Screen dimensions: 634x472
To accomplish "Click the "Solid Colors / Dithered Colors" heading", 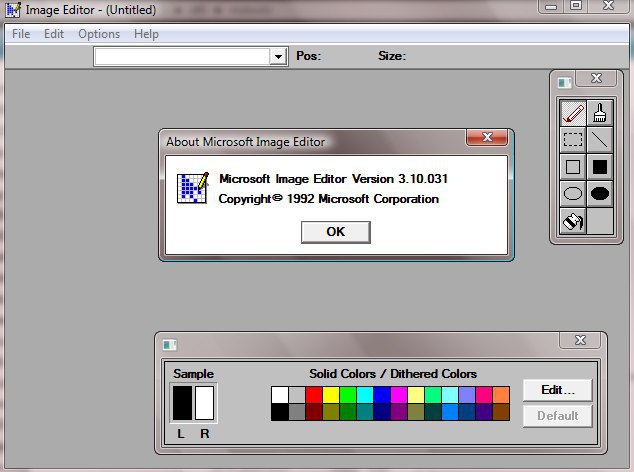I will point(393,374).
